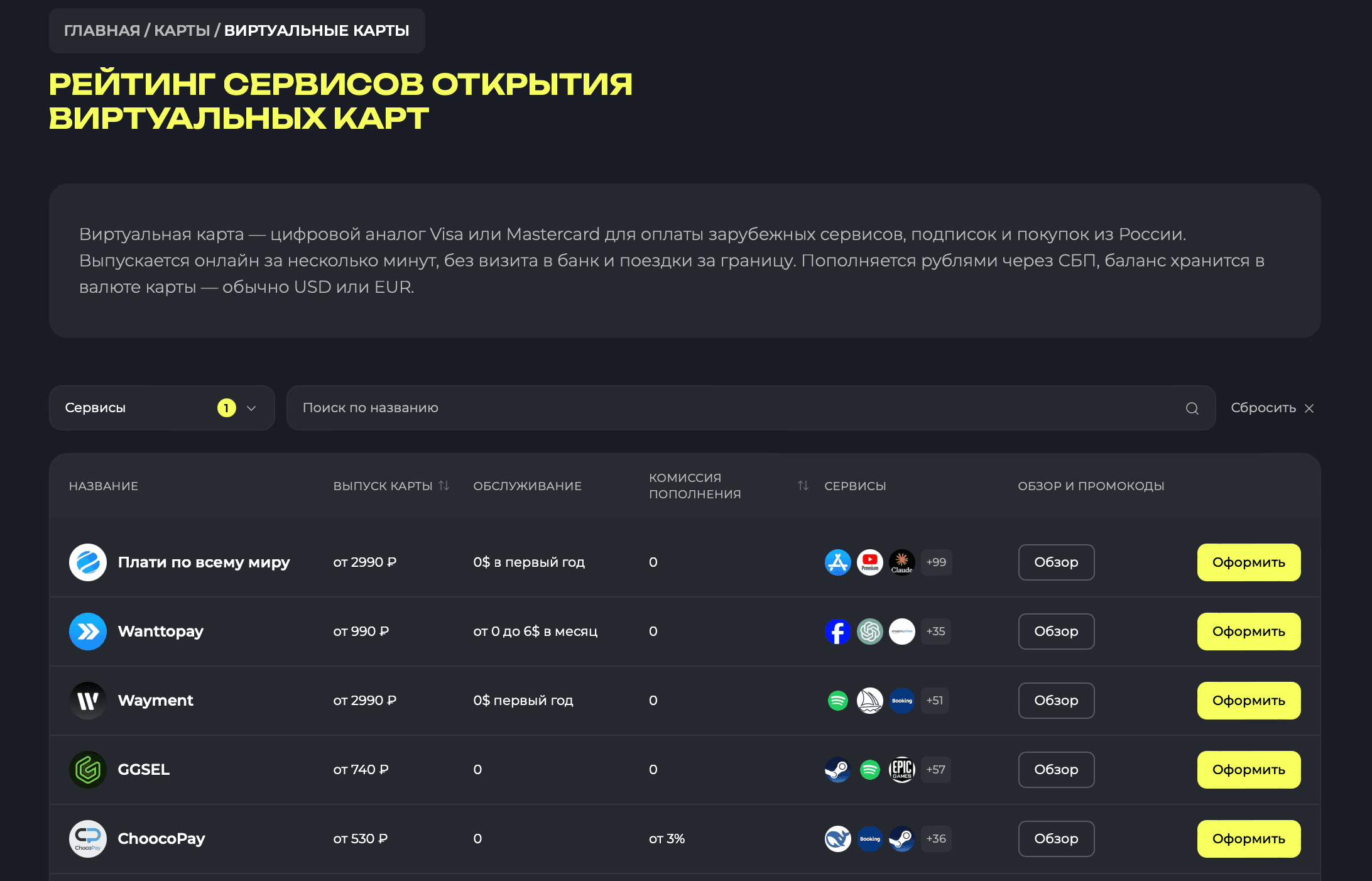
Task: Sort by Комиссия пополнения column arrows
Action: (x=803, y=486)
